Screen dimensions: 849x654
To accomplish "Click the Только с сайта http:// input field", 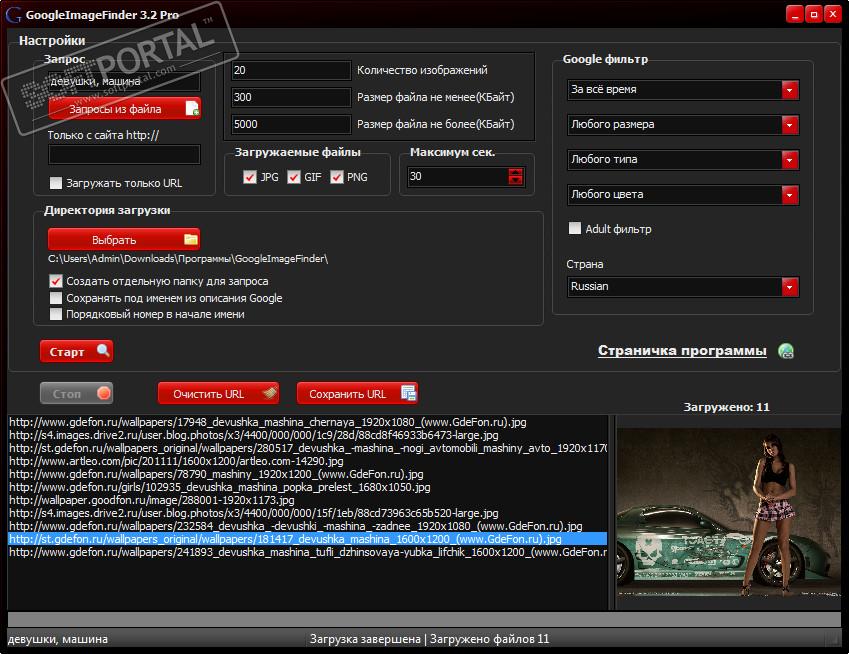I will (x=125, y=154).
